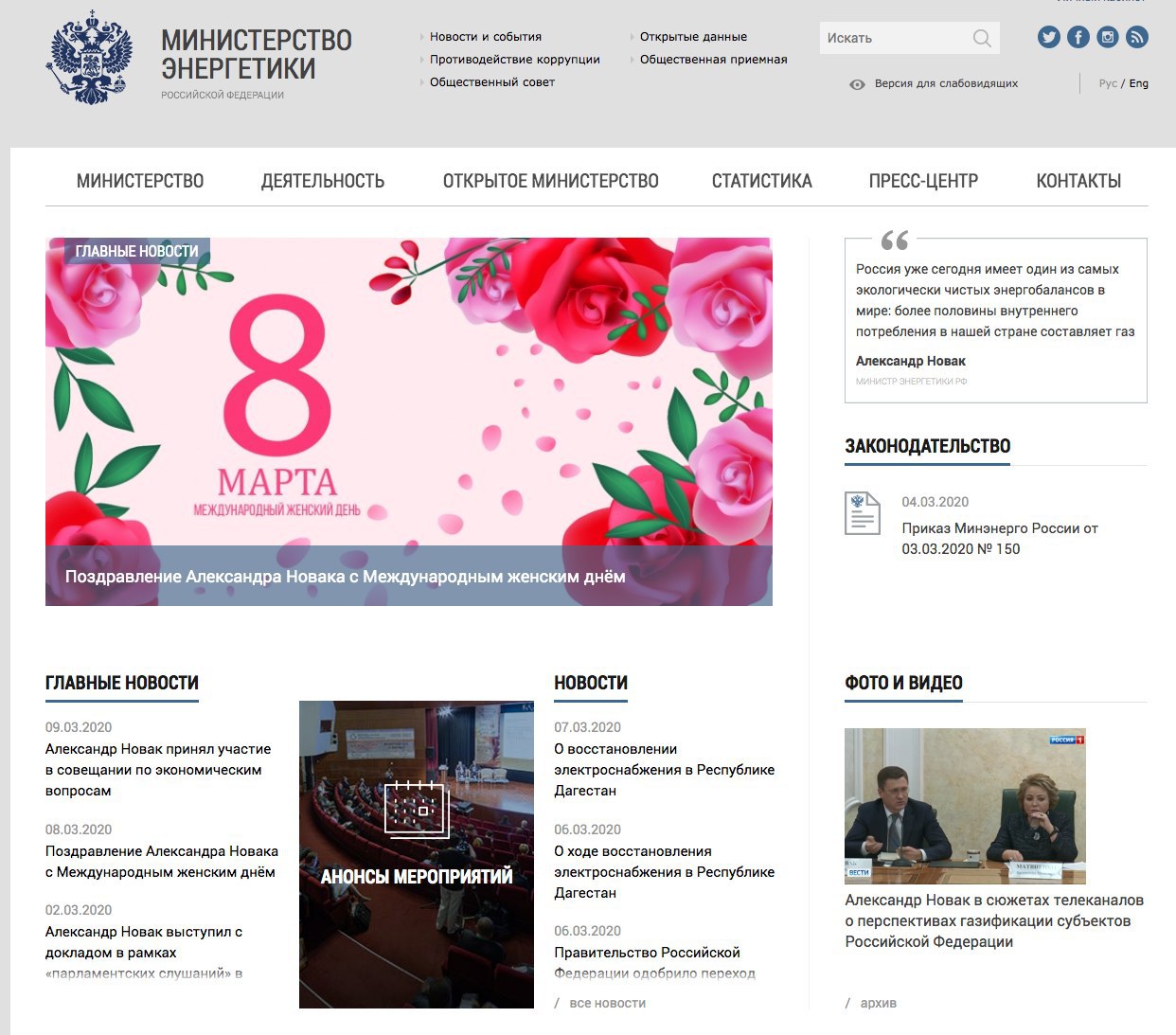Open the ОТКРЫТОЕ МИНИСТЕРСТВО menu
This screenshot has width=1176, height=1035.
click(x=551, y=181)
